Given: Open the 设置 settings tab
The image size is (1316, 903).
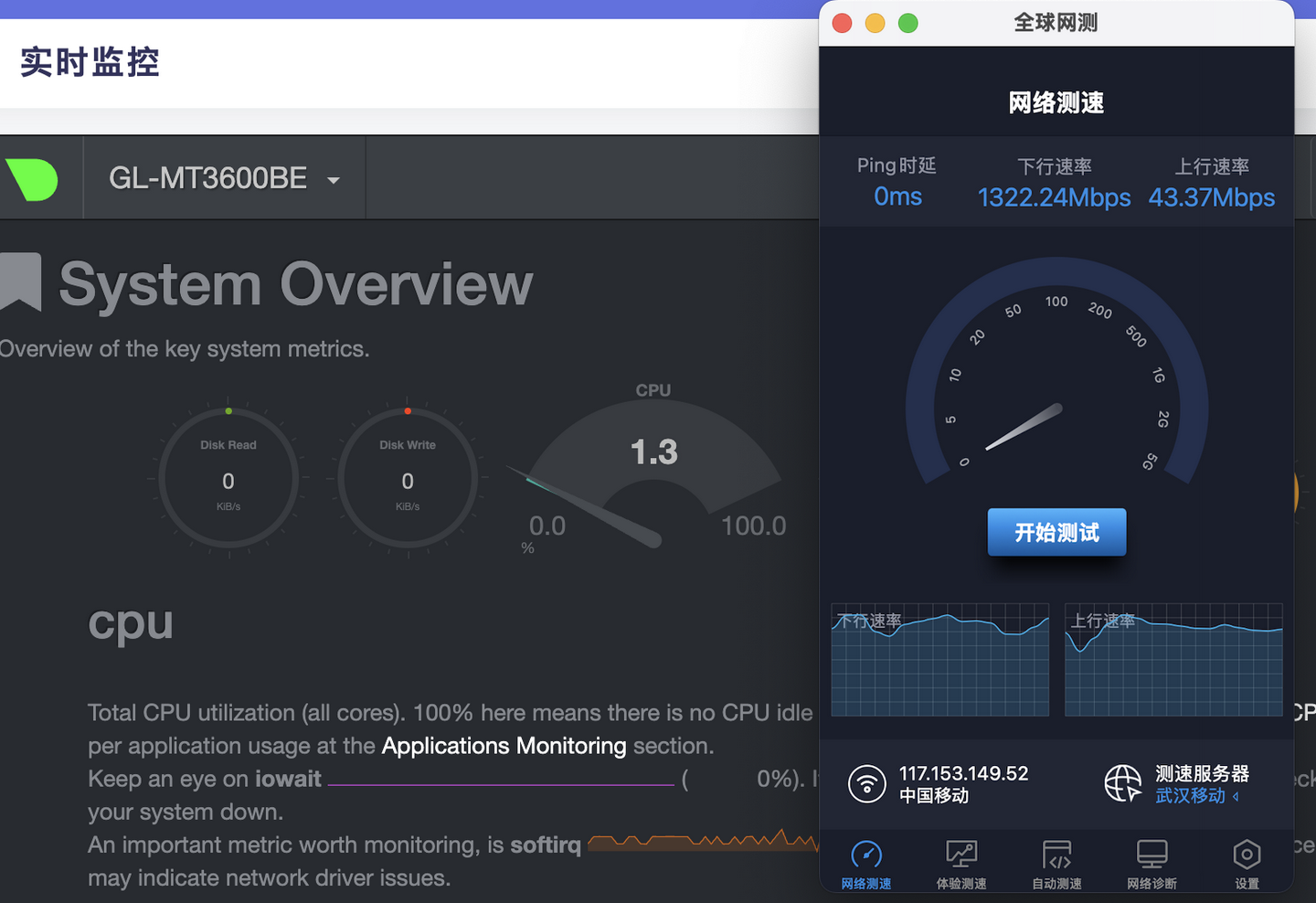Looking at the screenshot, I should pyautogui.click(x=1247, y=865).
